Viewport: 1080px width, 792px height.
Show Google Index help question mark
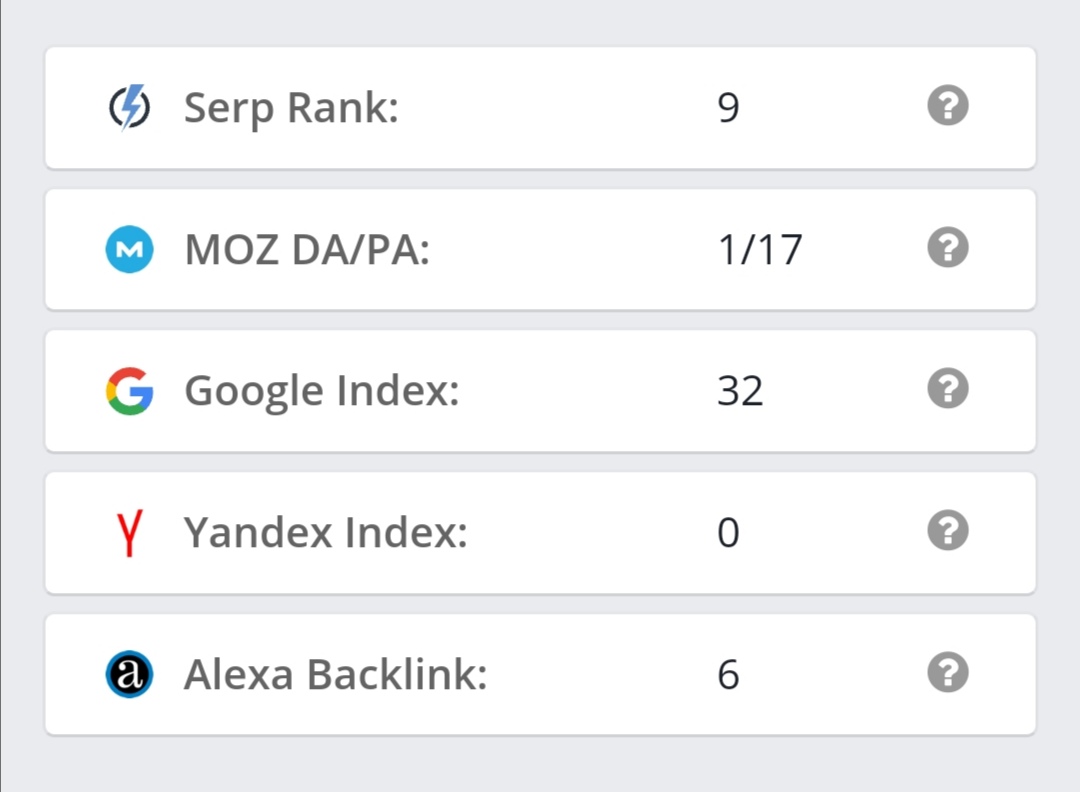pyautogui.click(x=948, y=388)
